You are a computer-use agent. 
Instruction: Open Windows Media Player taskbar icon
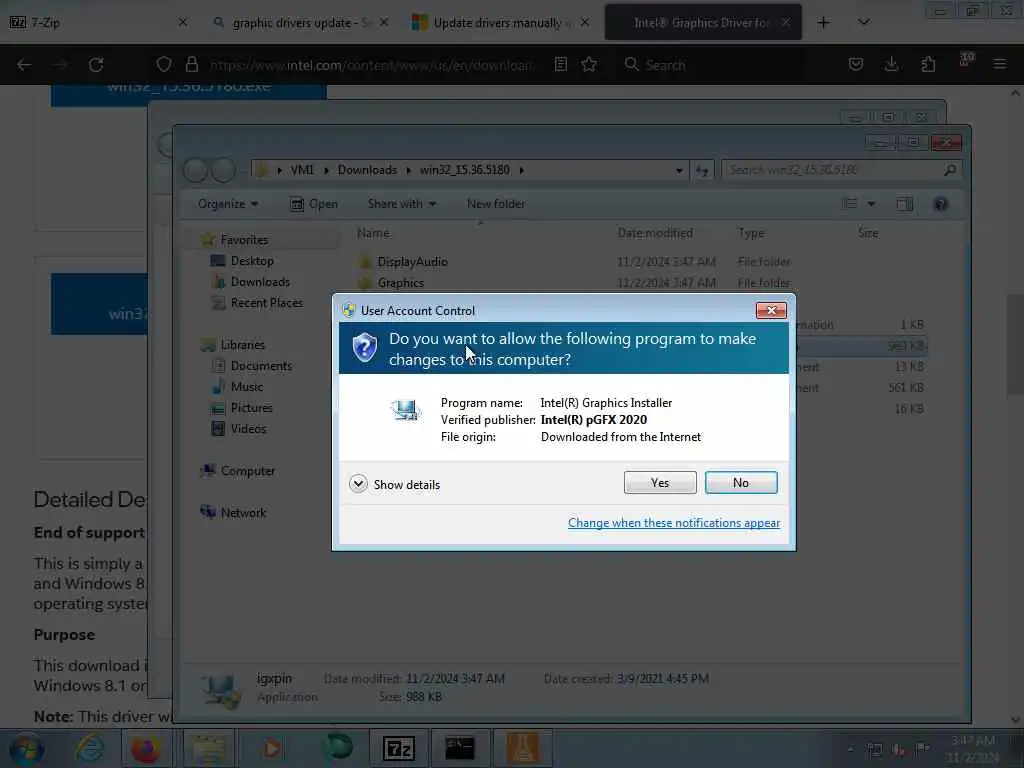pyautogui.click(x=272, y=749)
